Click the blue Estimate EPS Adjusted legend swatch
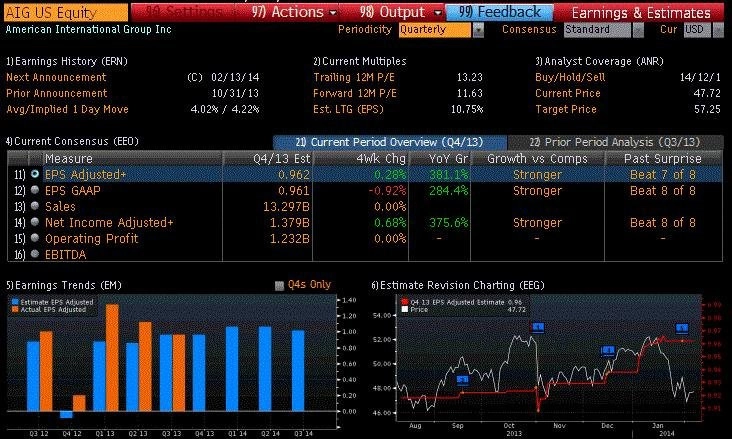This screenshot has width=732, height=439. tap(14, 302)
